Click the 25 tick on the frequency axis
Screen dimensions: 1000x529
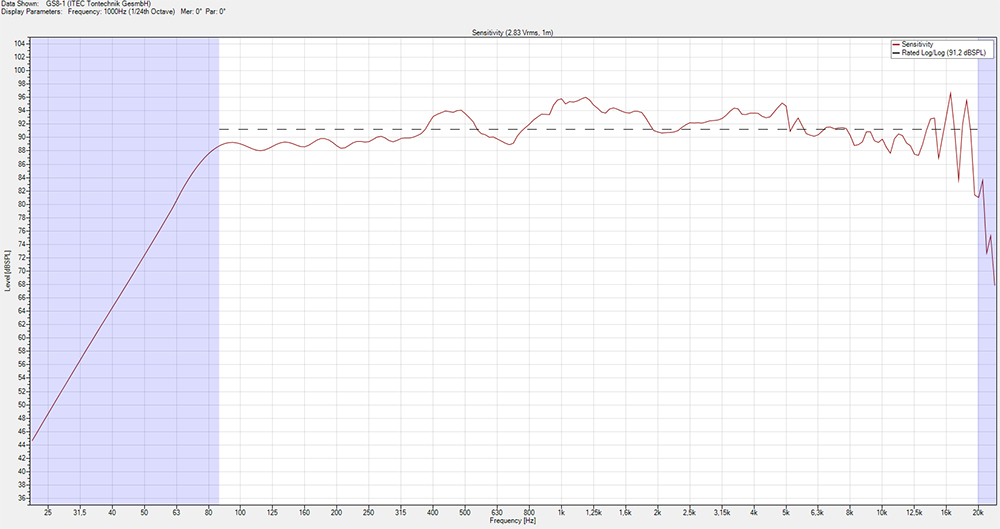(48, 511)
